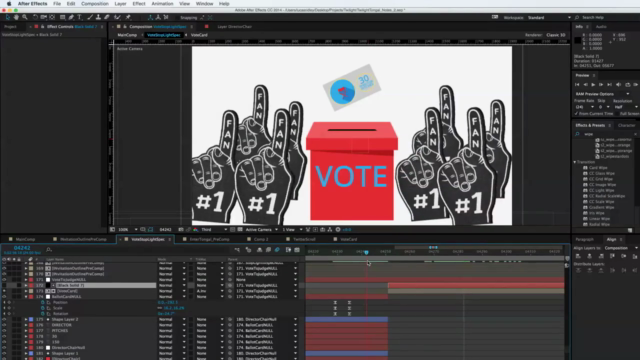Toggle Draft 3D in timeline header
The height and width of the screenshot is (360, 640).
tap(248, 249)
